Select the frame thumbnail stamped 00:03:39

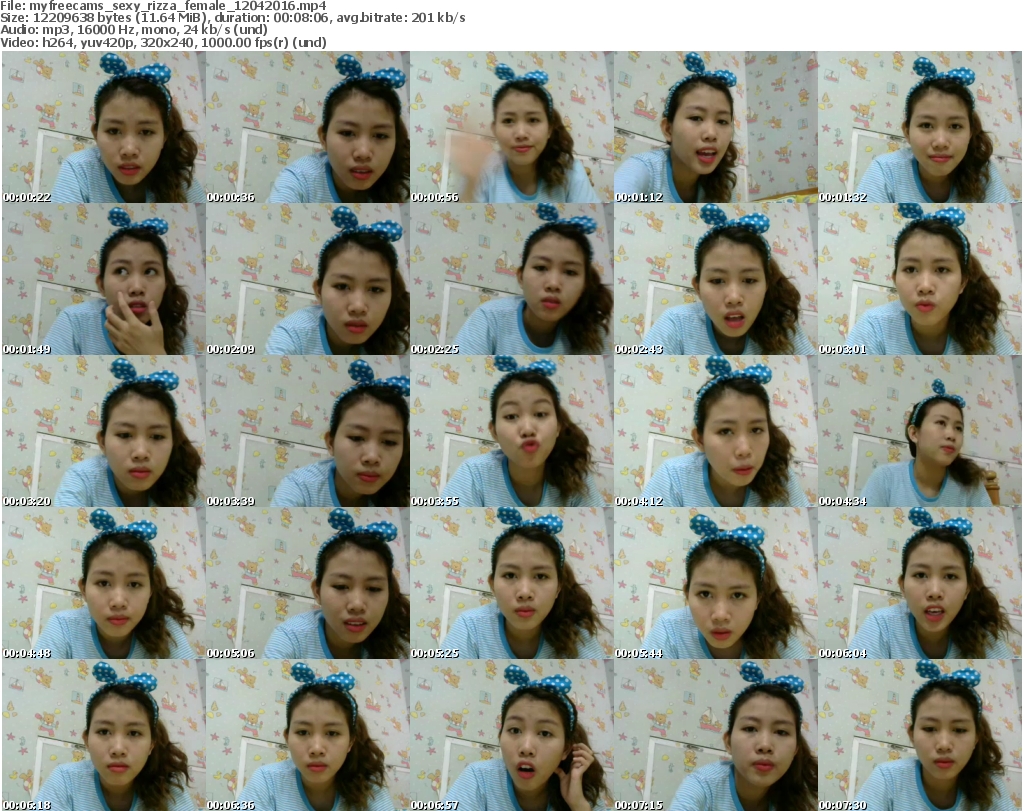308,431
